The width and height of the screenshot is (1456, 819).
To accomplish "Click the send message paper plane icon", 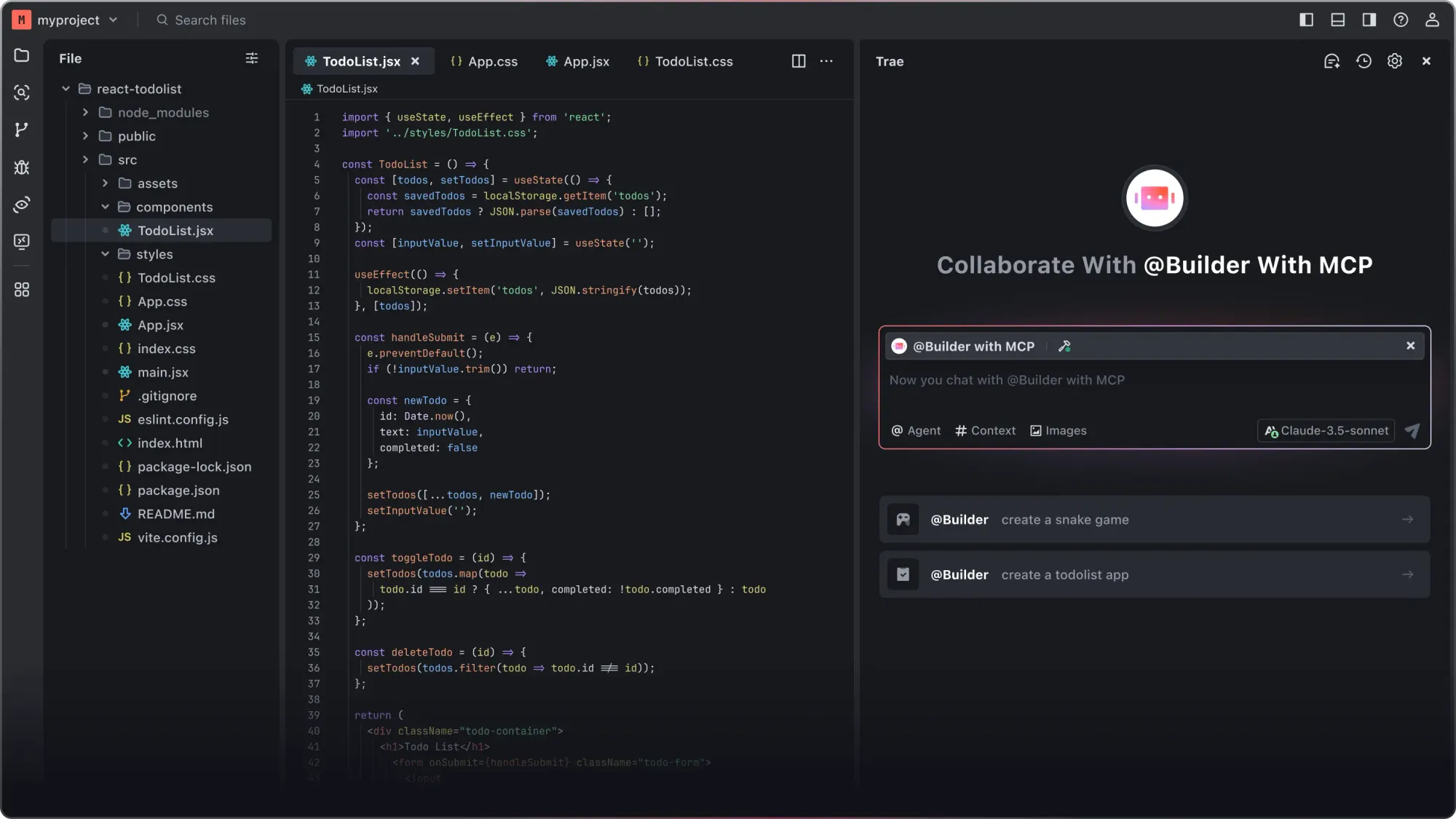I will click(x=1412, y=431).
